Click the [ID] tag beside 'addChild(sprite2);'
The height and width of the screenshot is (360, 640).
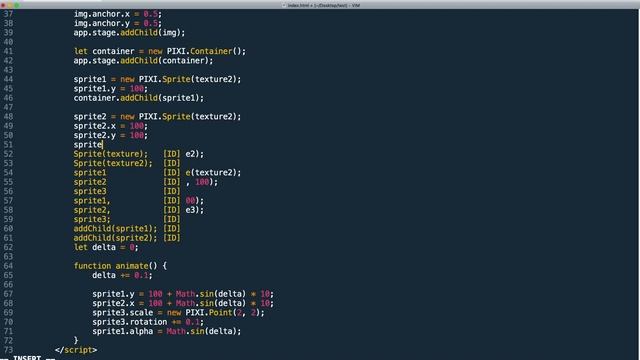171,238
